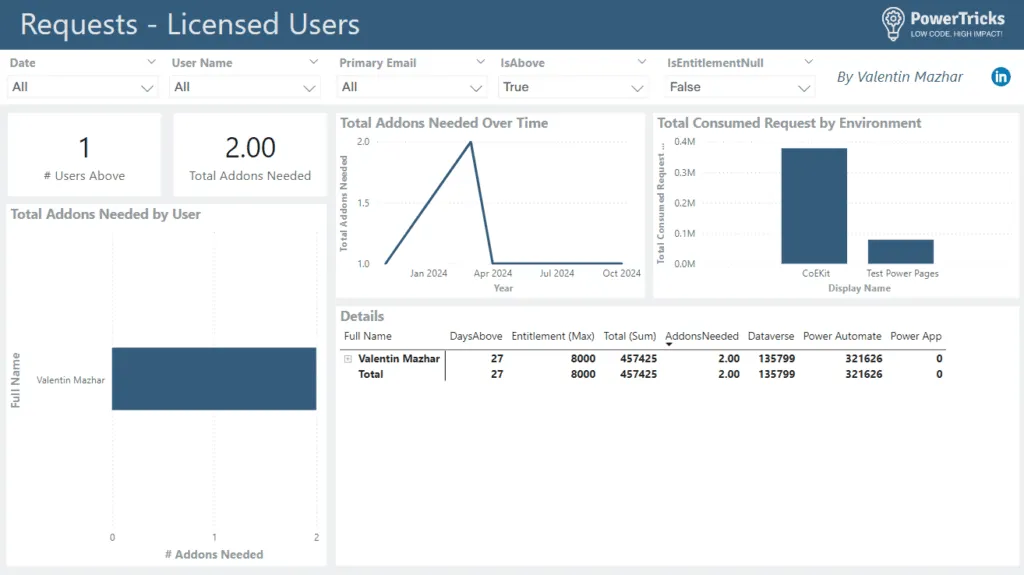Click 'By Valentin Mazhar' author text
The height and width of the screenshot is (575, 1024).
click(900, 77)
